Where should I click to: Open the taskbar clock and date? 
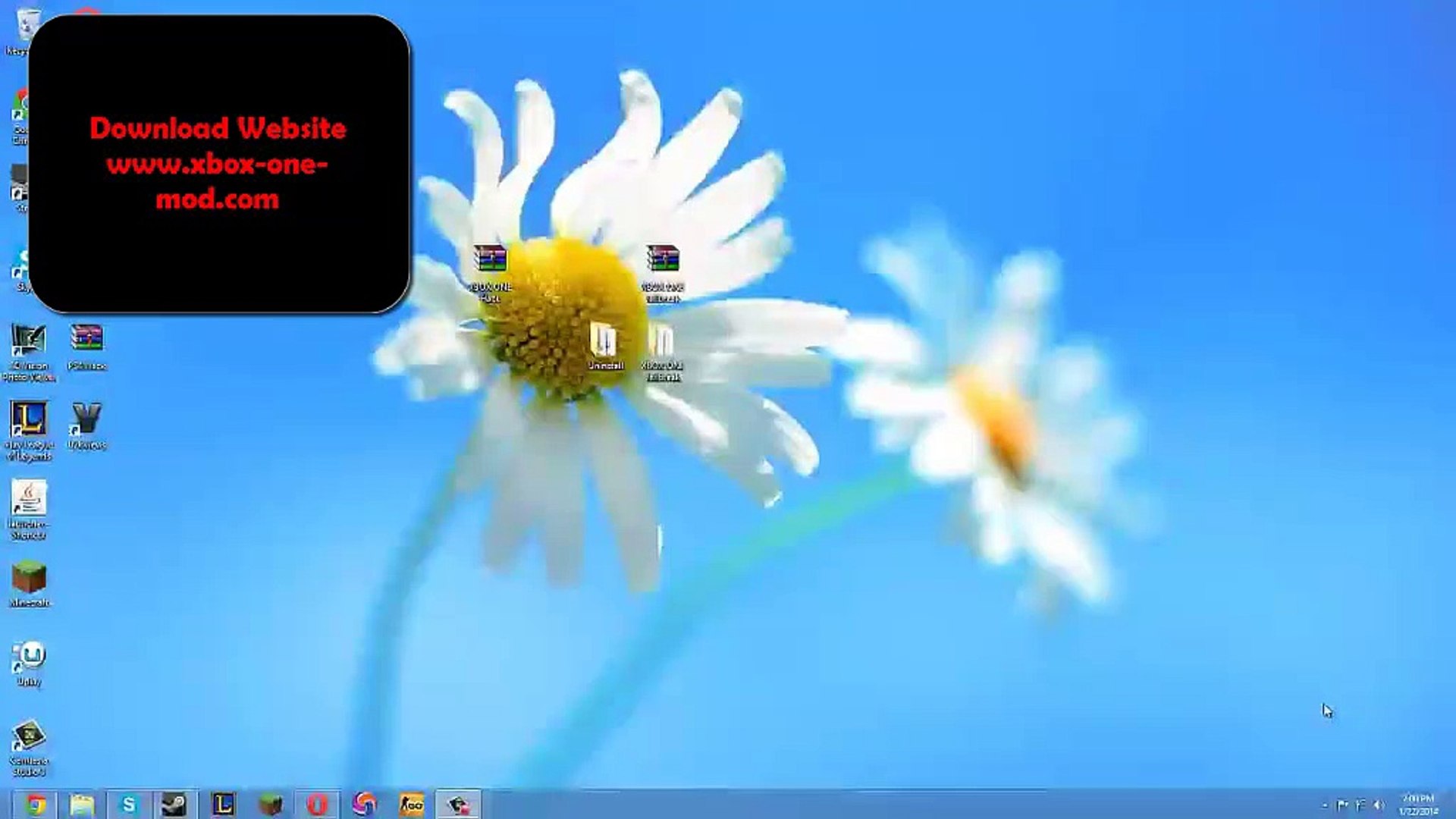[1417, 805]
